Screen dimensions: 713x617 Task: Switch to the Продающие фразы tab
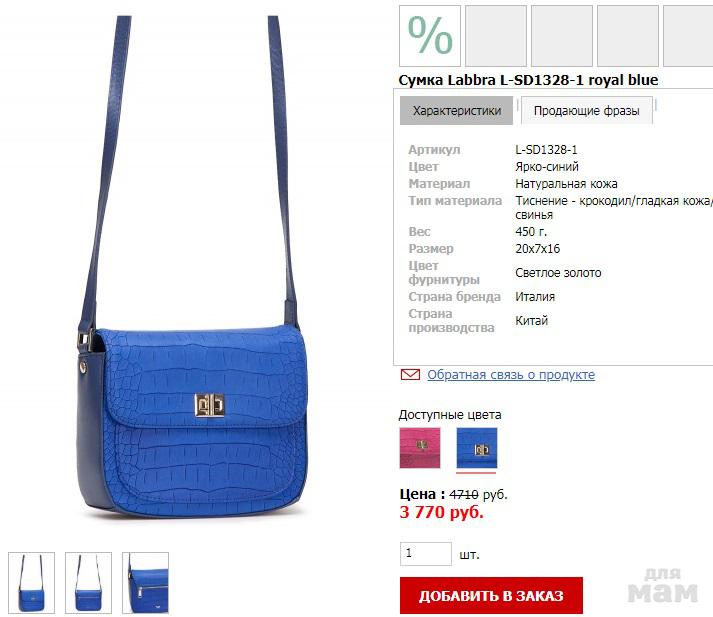[x=587, y=110]
